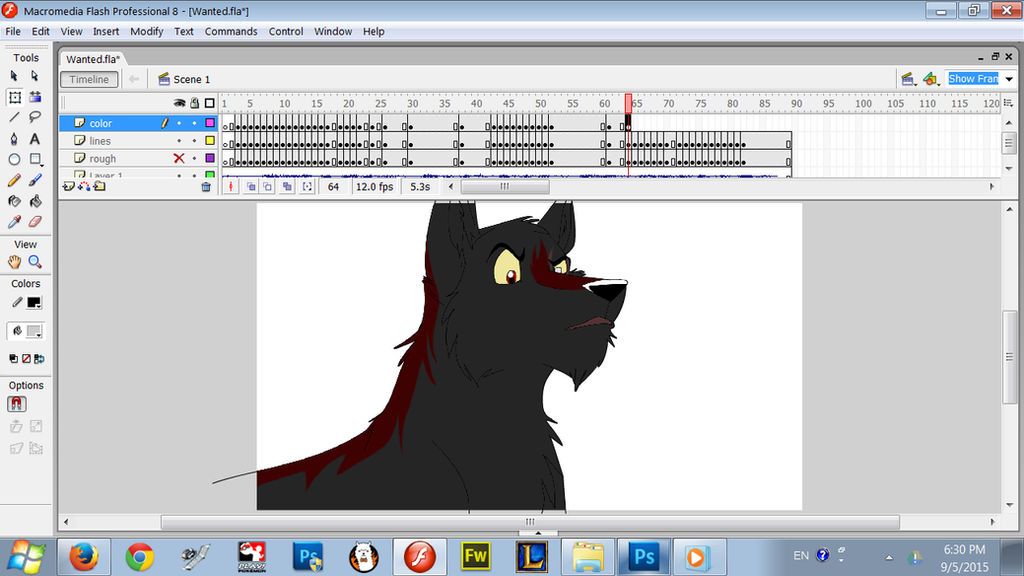Switch to the Wanted.fla document tab
Image resolution: width=1024 pixels, height=576 pixels.
[91, 59]
